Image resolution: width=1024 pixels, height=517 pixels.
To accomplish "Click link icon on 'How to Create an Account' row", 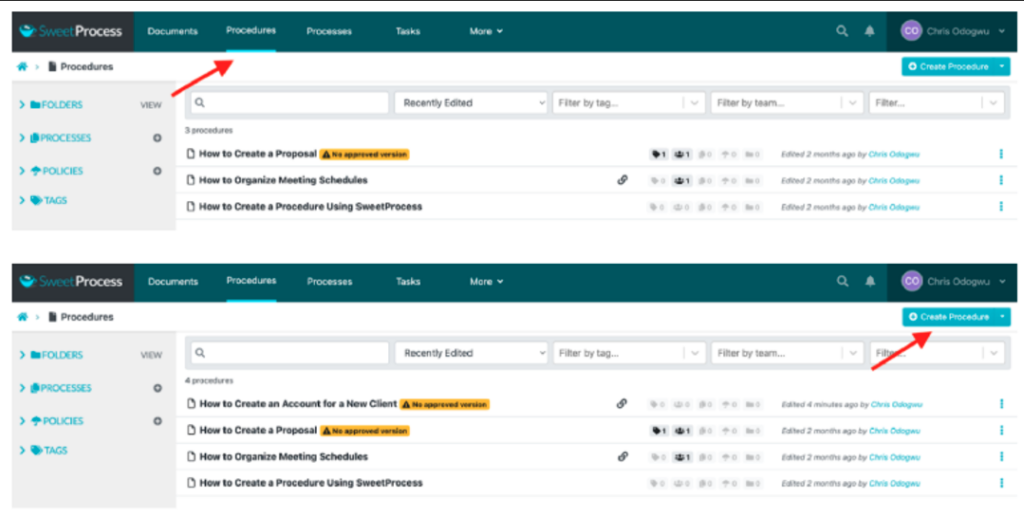I will 622,403.
